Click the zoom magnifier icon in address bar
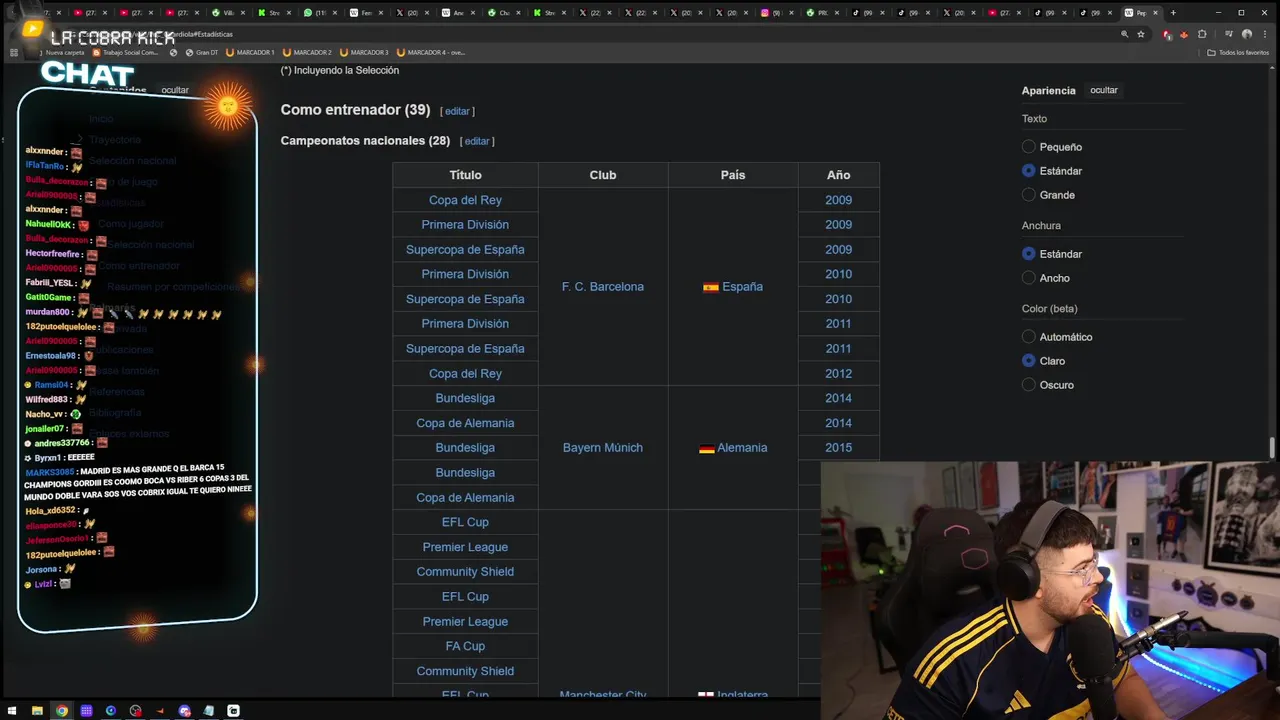 1124,34
